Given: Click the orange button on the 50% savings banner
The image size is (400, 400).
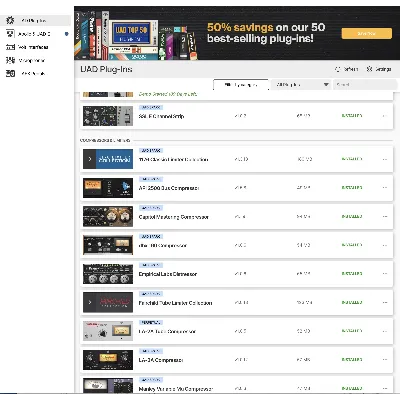Looking at the screenshot, I should 367,33.
